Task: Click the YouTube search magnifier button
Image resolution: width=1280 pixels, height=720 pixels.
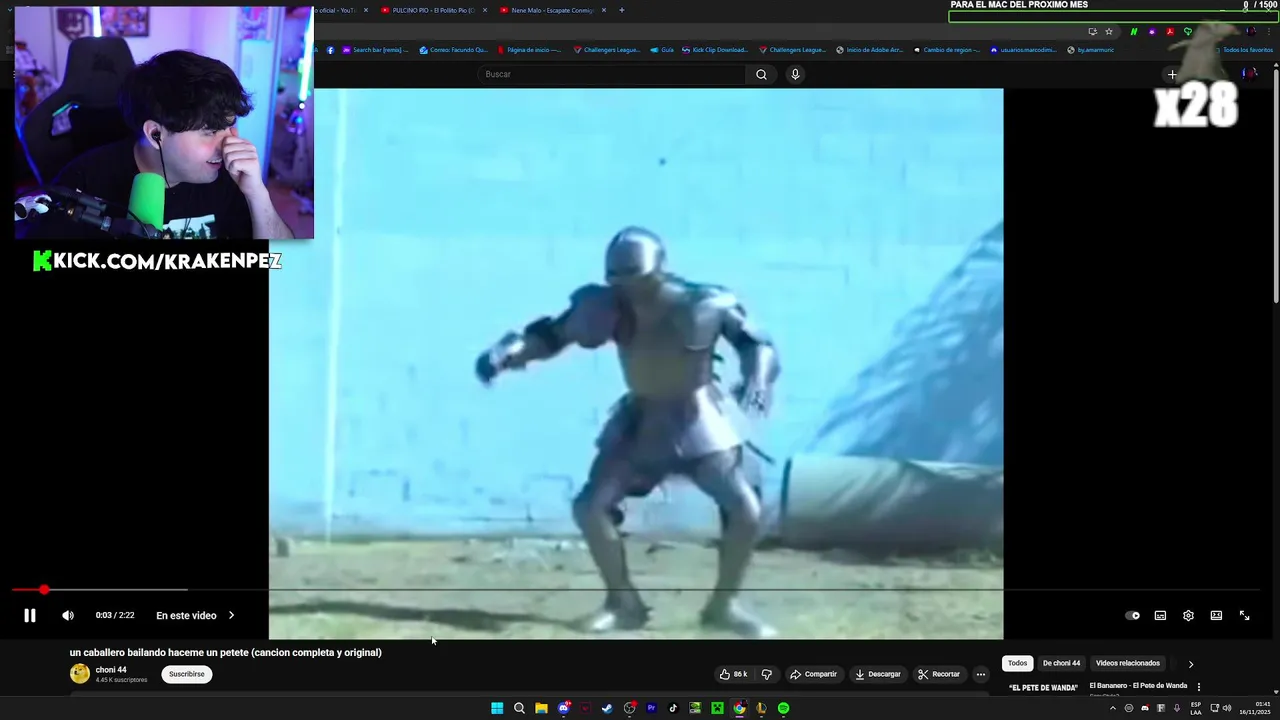Action: pos(761,74)
